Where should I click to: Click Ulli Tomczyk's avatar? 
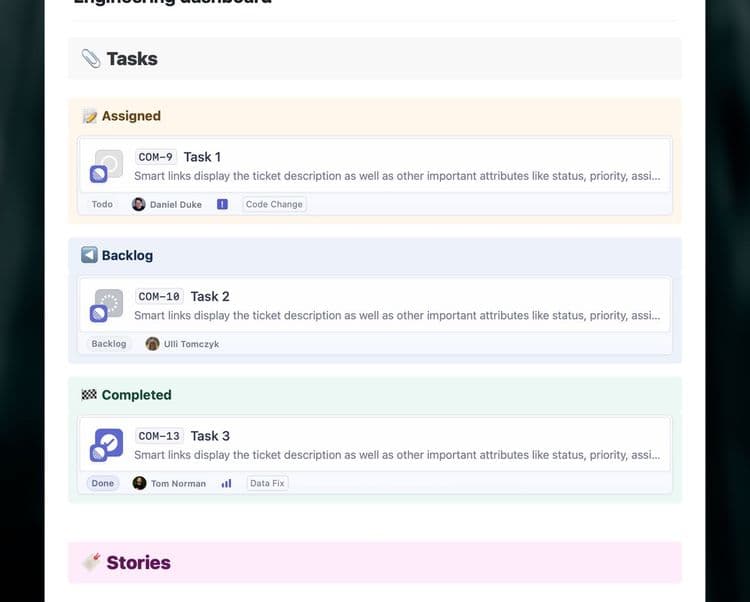[152, 344]
